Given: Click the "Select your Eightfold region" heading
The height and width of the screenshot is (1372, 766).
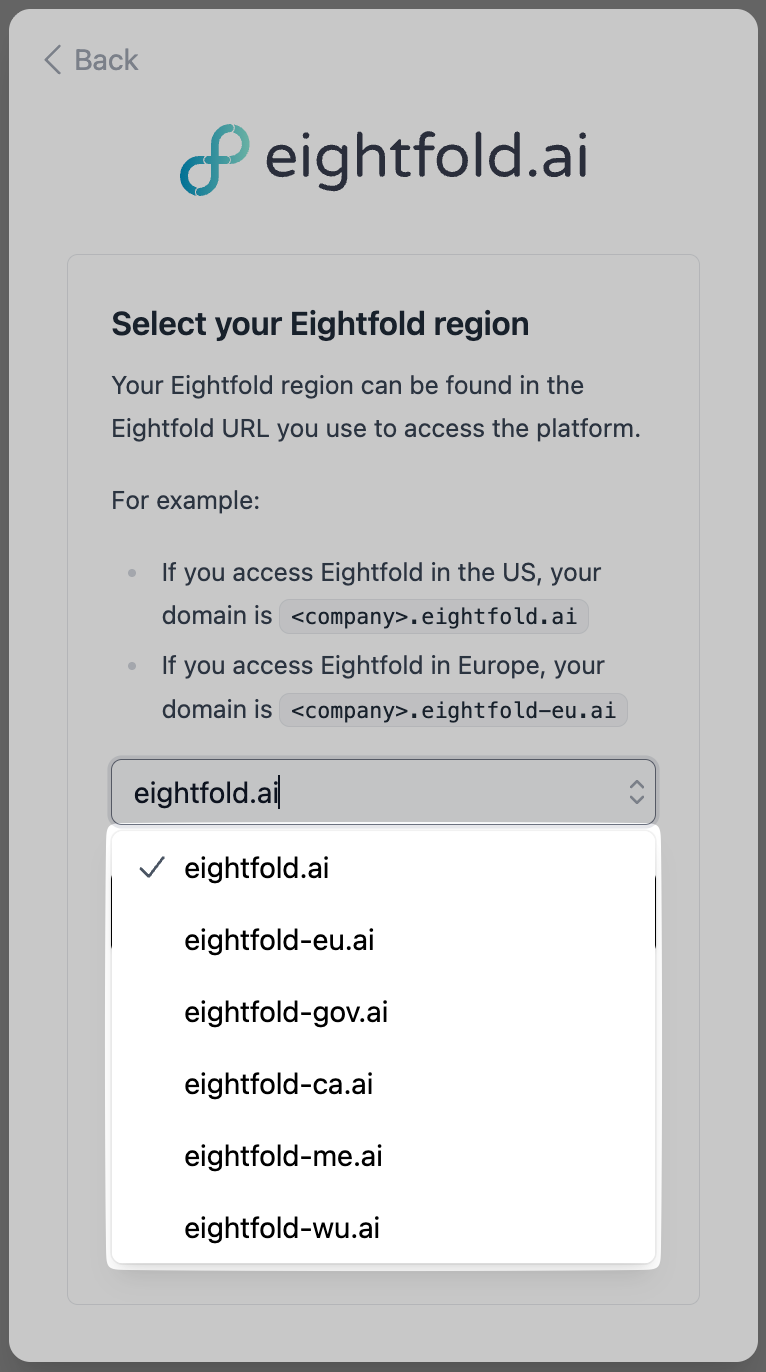Looking at the screenshot, I should [320, 324].
